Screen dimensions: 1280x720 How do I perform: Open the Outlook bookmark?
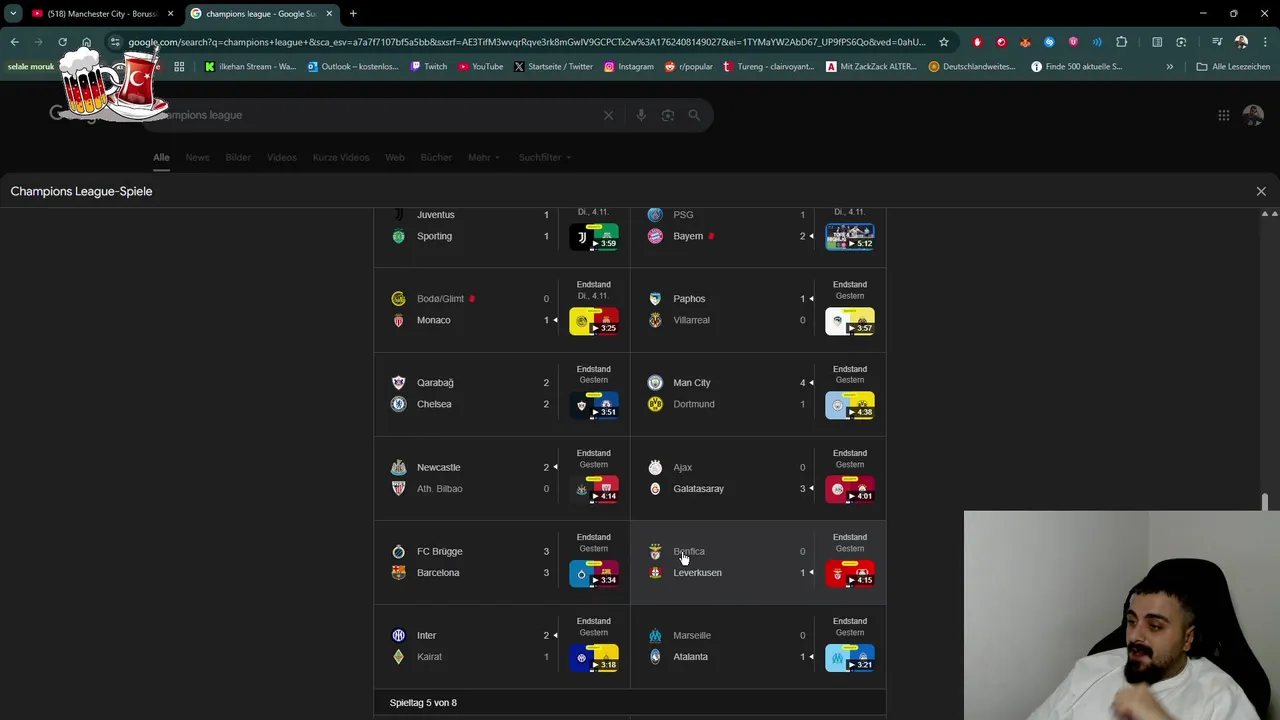coord(354,67)
